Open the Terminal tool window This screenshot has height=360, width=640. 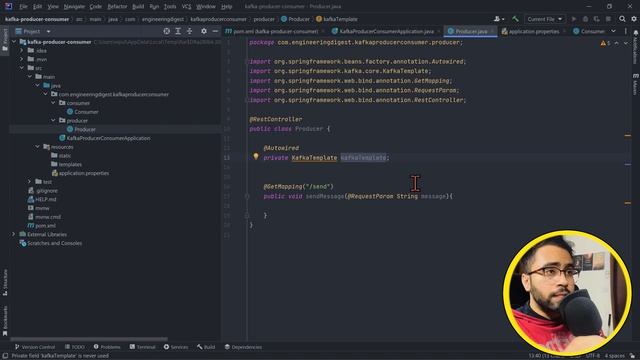click(142, 347)
